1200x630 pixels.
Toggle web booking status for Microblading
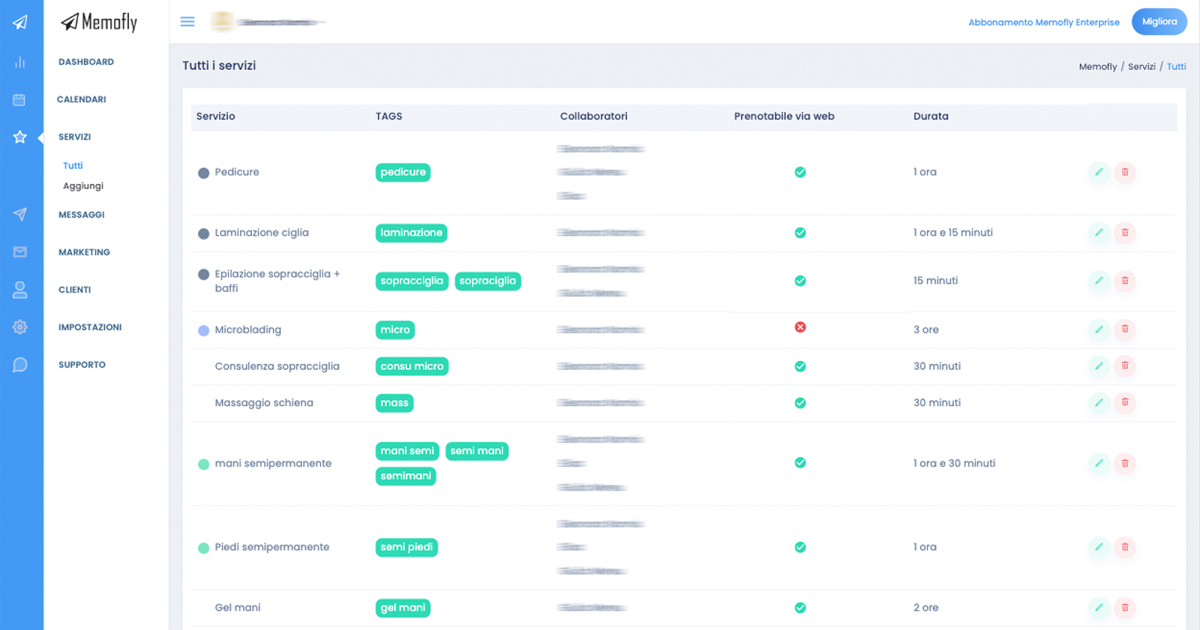pos(800,328)
